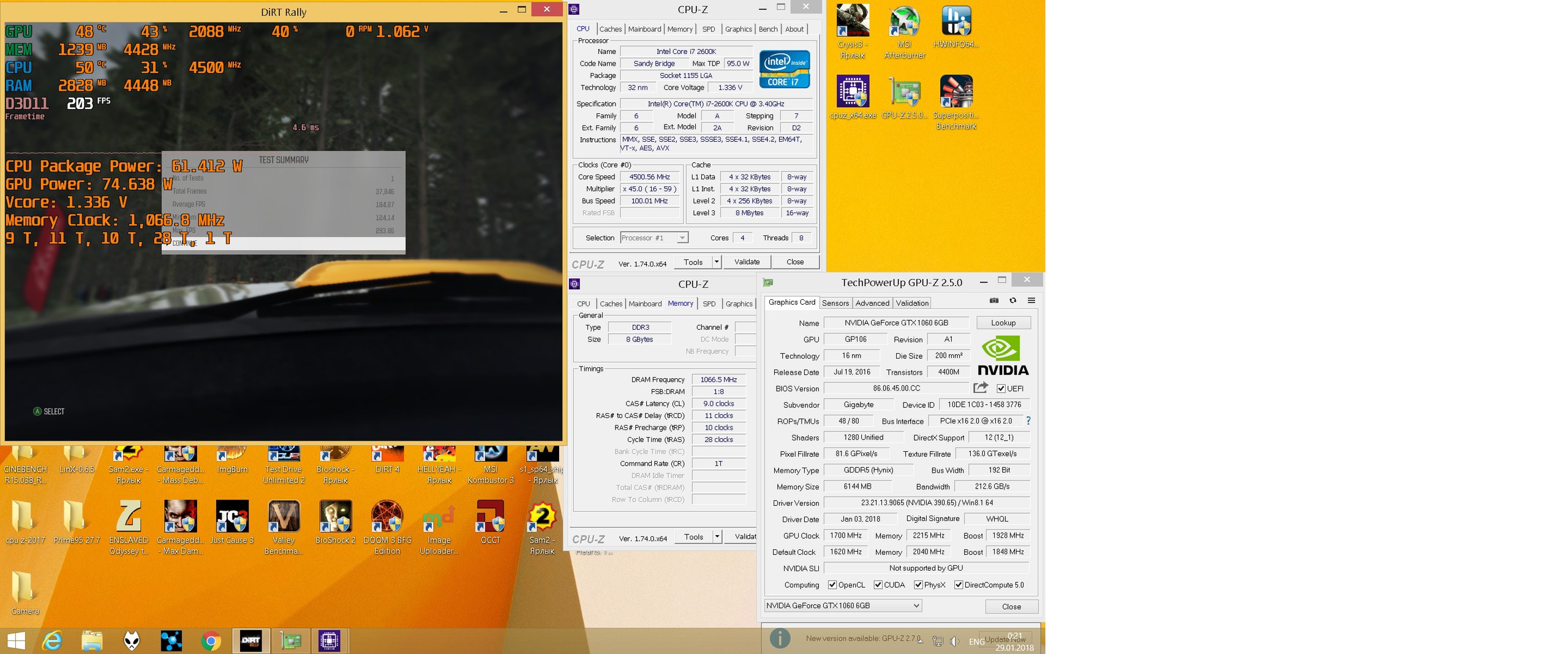The height and width of the screenshot is (654, 1568).
Task: Click the NVIDIA logo in GPU-Z
Action: tap(1003, 356)
